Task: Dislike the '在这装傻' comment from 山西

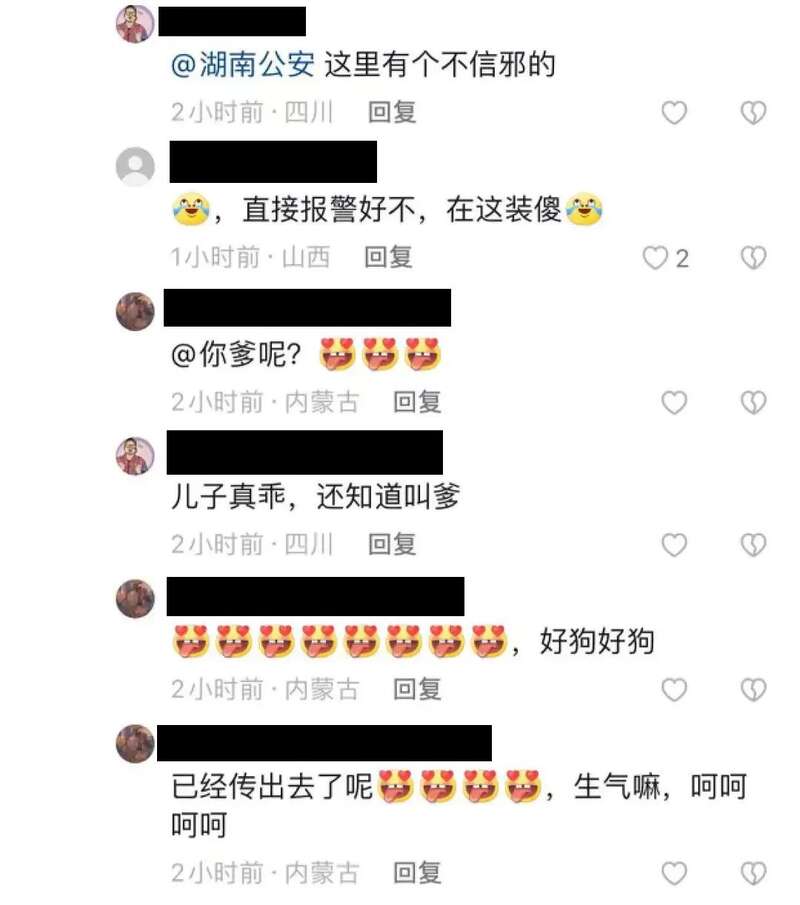Action: coord(753,258)
